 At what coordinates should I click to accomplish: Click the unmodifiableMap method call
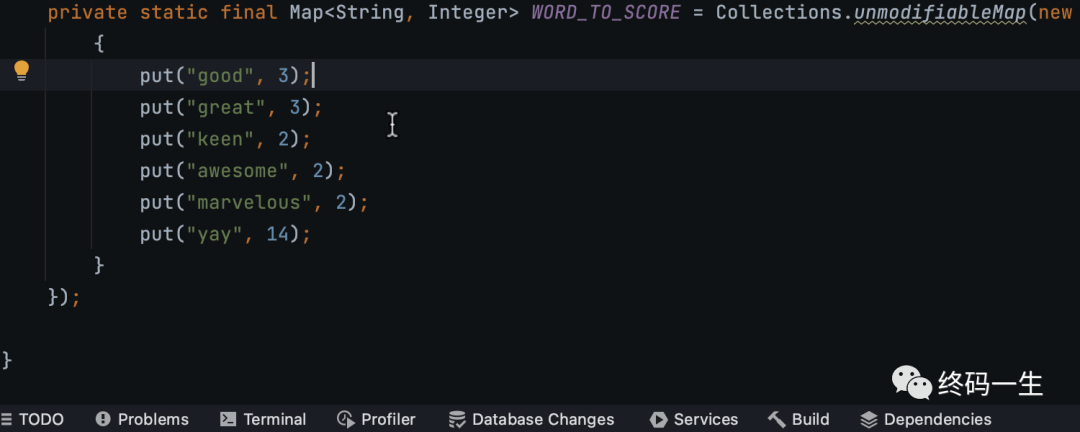939,13
